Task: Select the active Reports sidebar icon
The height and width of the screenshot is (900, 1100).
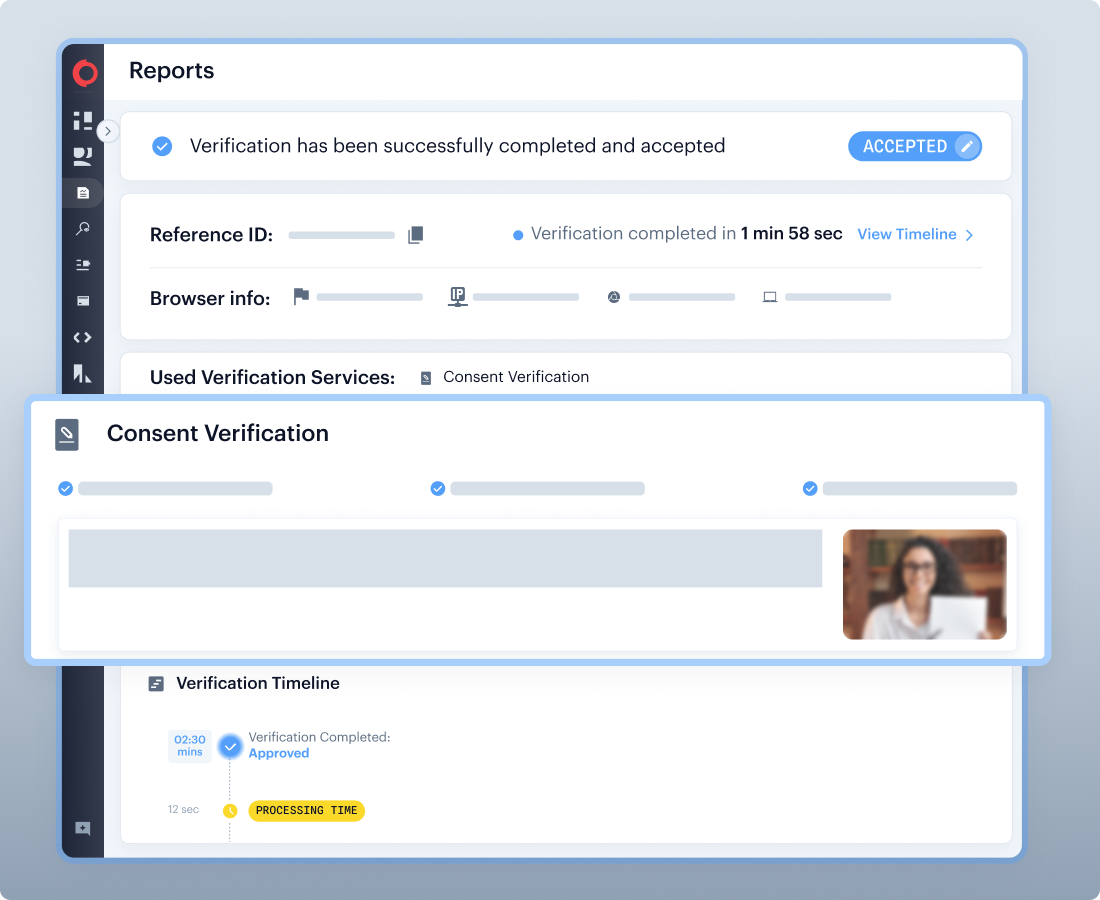Action: 83,193
